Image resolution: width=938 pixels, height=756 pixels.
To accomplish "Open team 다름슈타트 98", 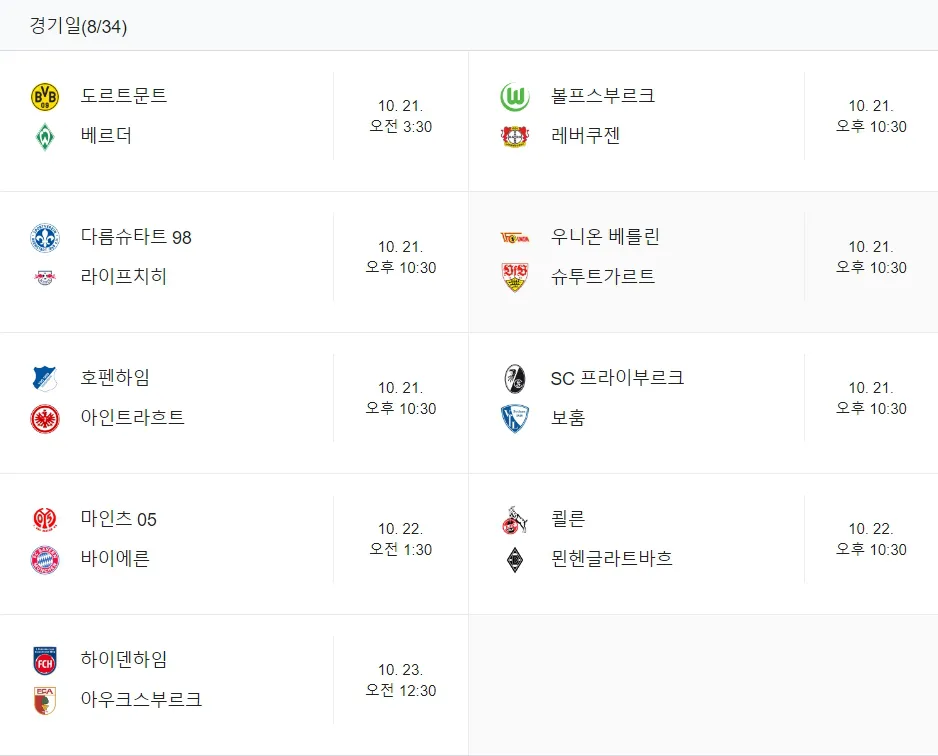I will (136, 237).
